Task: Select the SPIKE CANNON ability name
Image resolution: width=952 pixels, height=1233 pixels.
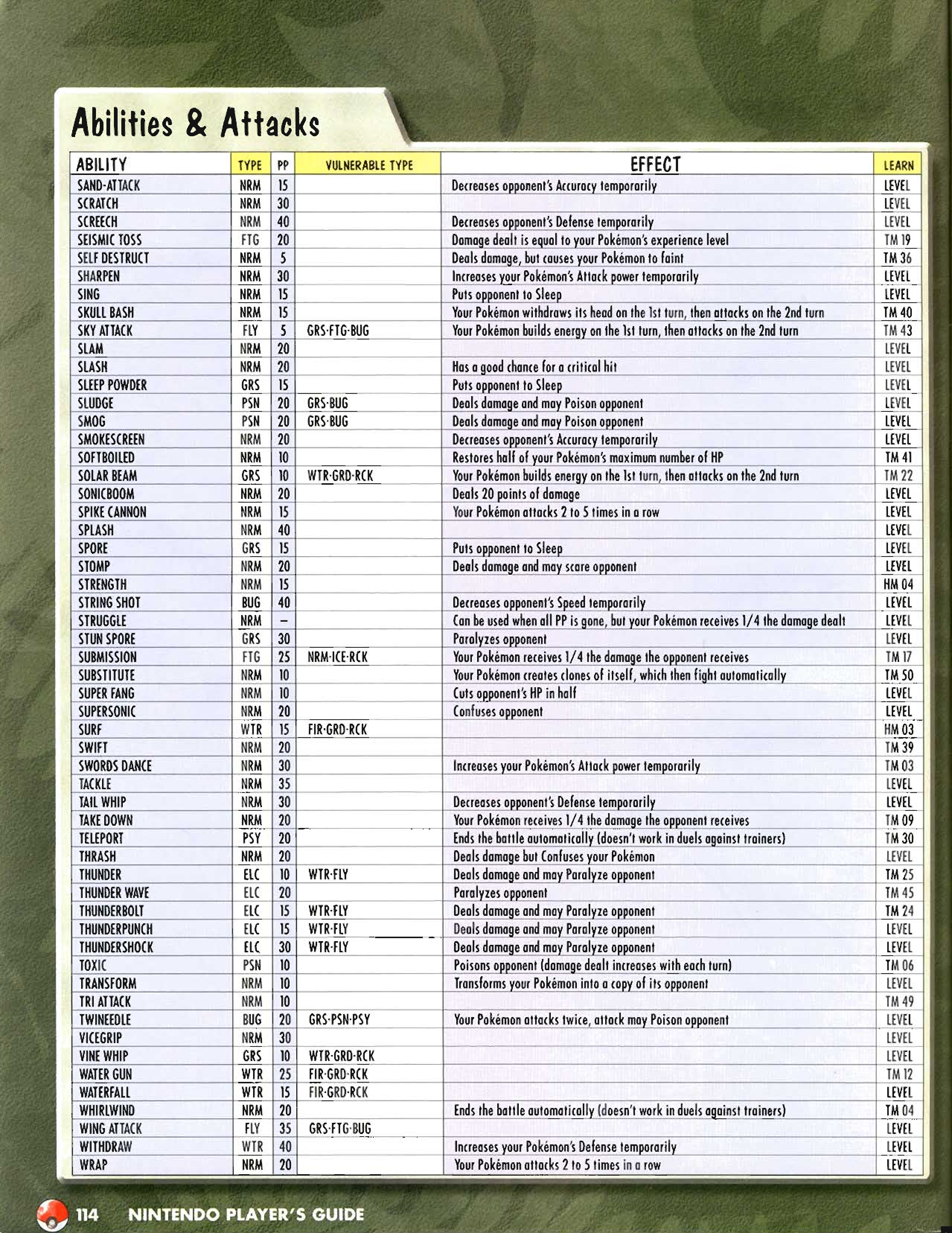Action: 112,512
